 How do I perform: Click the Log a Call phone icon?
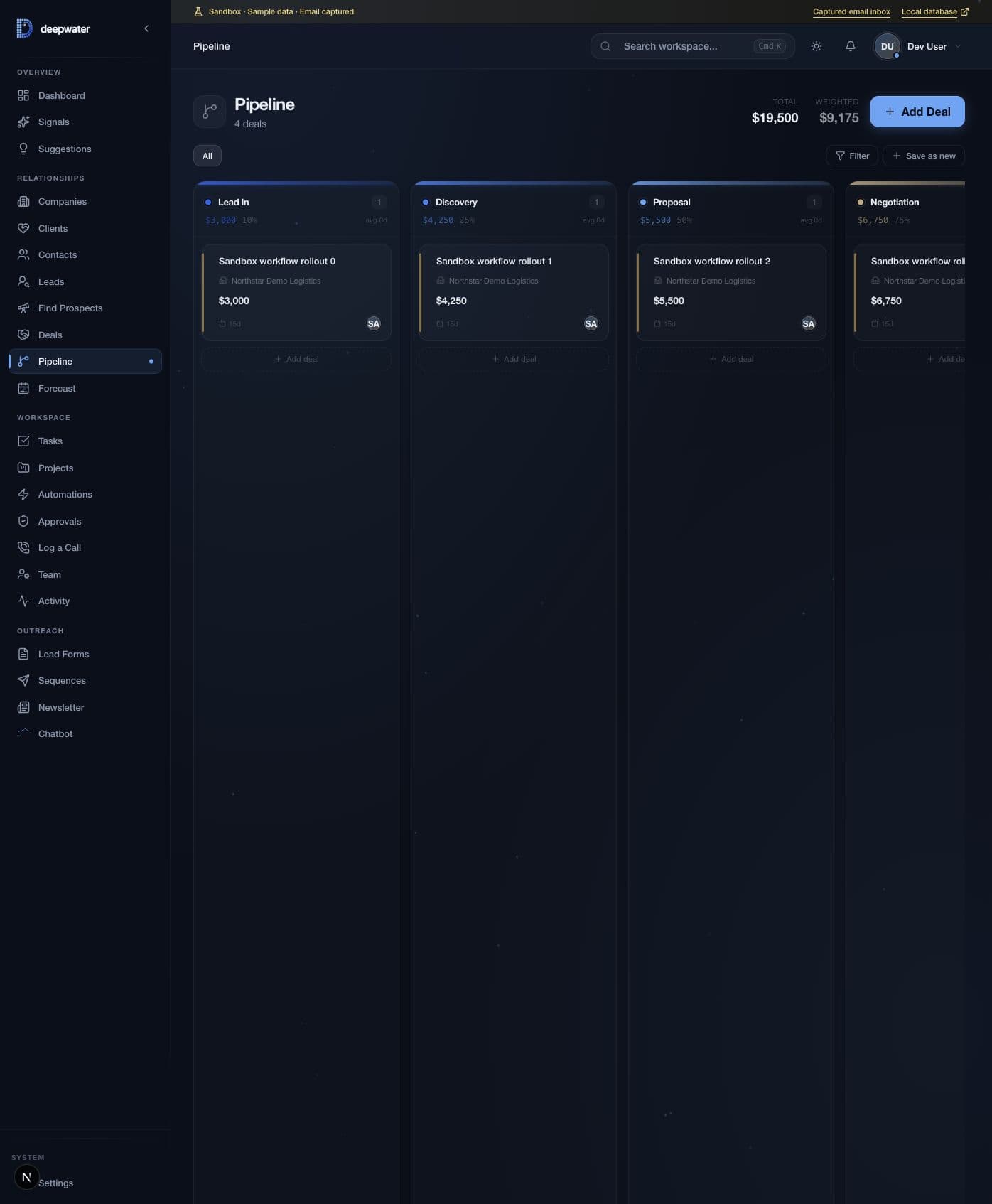pos(23,547)
